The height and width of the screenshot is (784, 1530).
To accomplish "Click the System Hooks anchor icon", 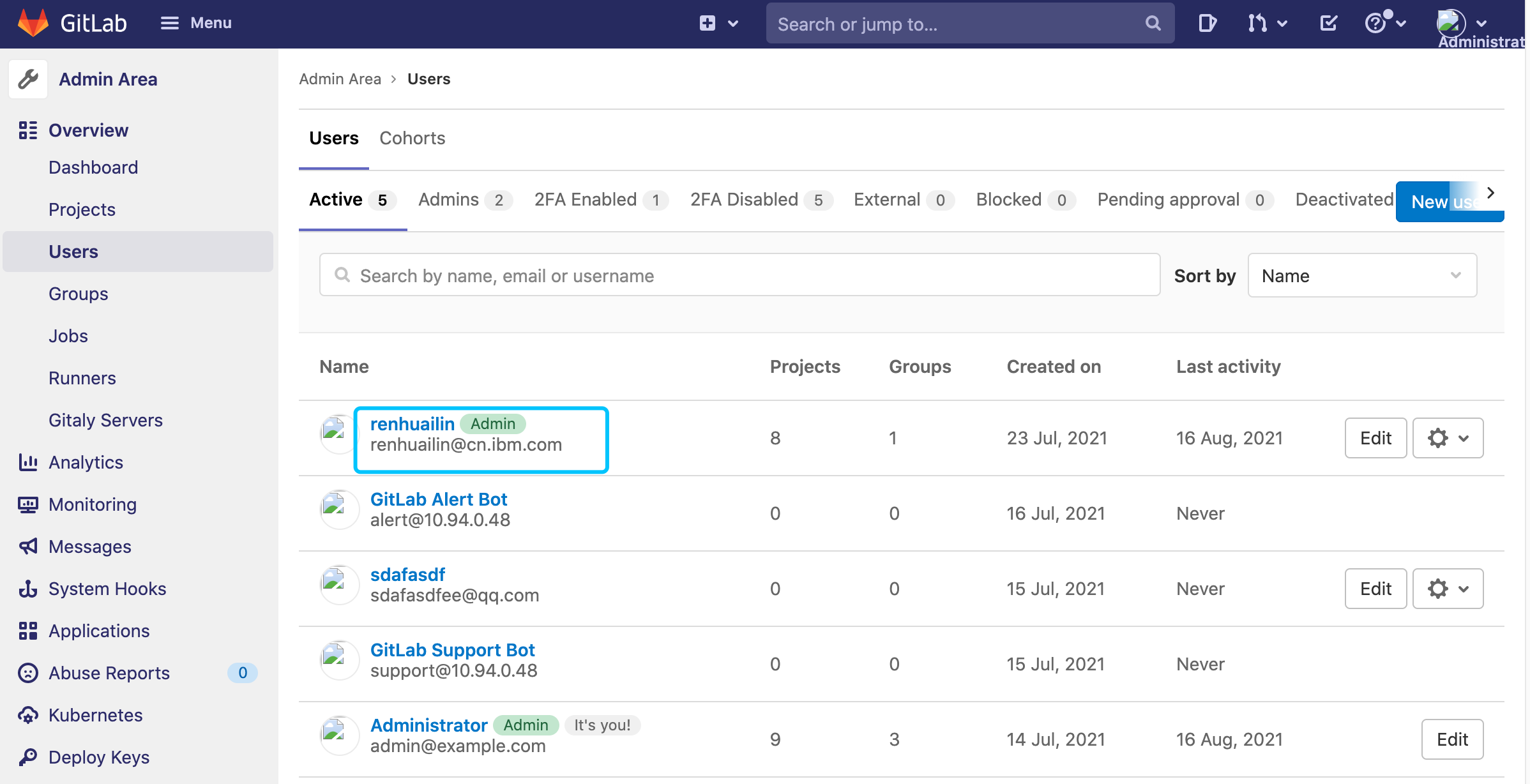I will (28, 589).
